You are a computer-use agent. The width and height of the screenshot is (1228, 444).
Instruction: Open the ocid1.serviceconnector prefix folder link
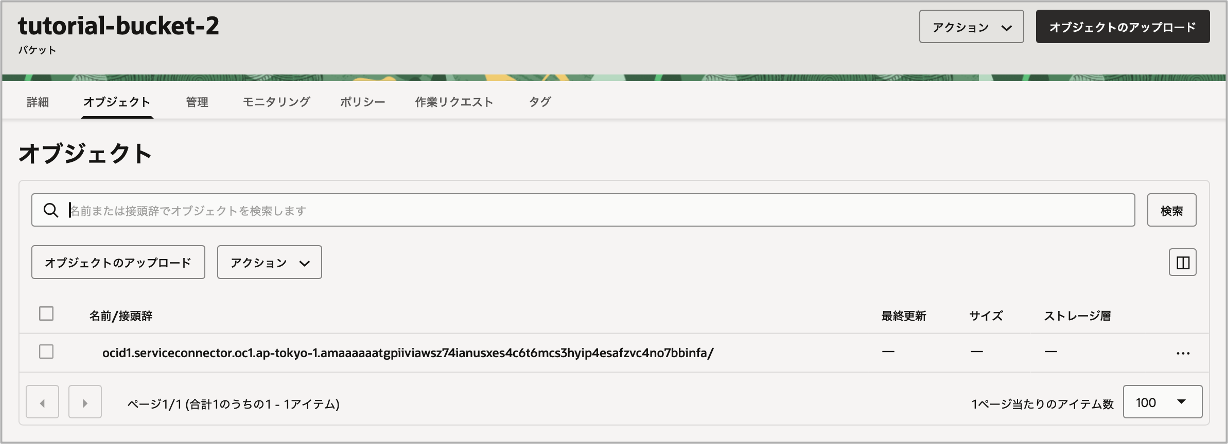tap(408, 353)
